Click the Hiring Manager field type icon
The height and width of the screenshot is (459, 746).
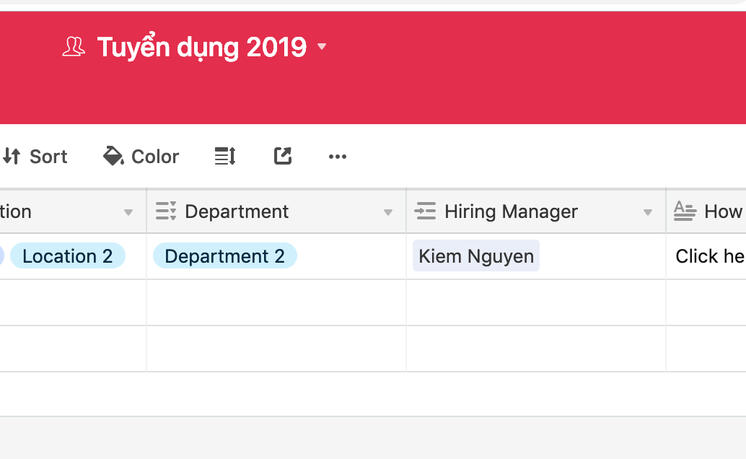click(x=425, y=211)
